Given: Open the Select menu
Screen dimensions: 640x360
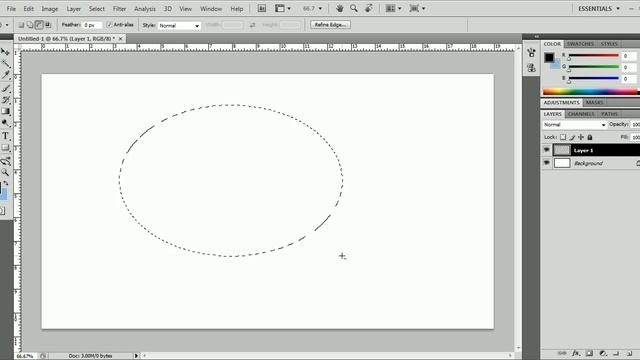Looking at the screenshot, I should click(x=97, y=9).
